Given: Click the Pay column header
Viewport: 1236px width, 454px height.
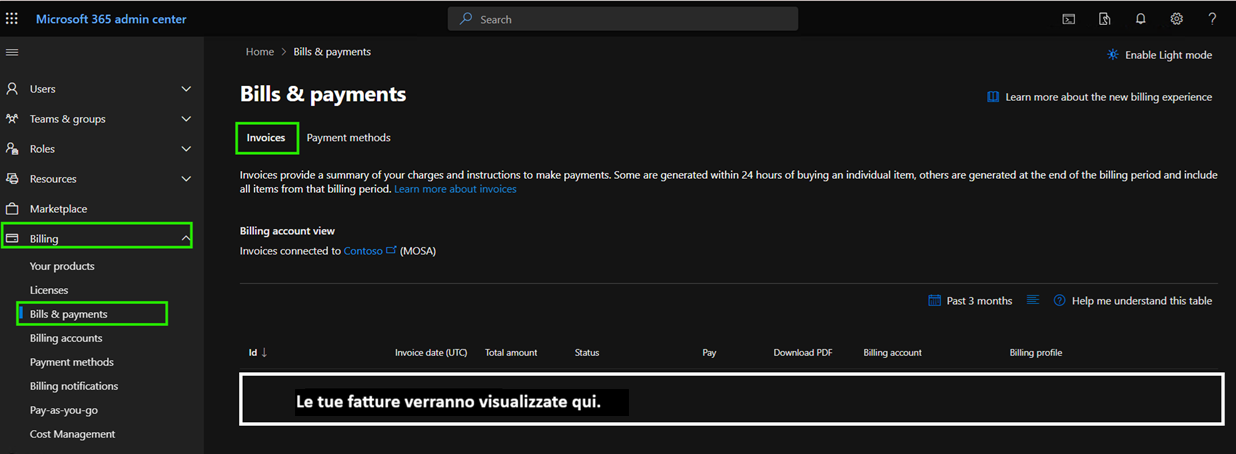Looking at the screenshot, I should pyautogui.click(x=709, y=353).
